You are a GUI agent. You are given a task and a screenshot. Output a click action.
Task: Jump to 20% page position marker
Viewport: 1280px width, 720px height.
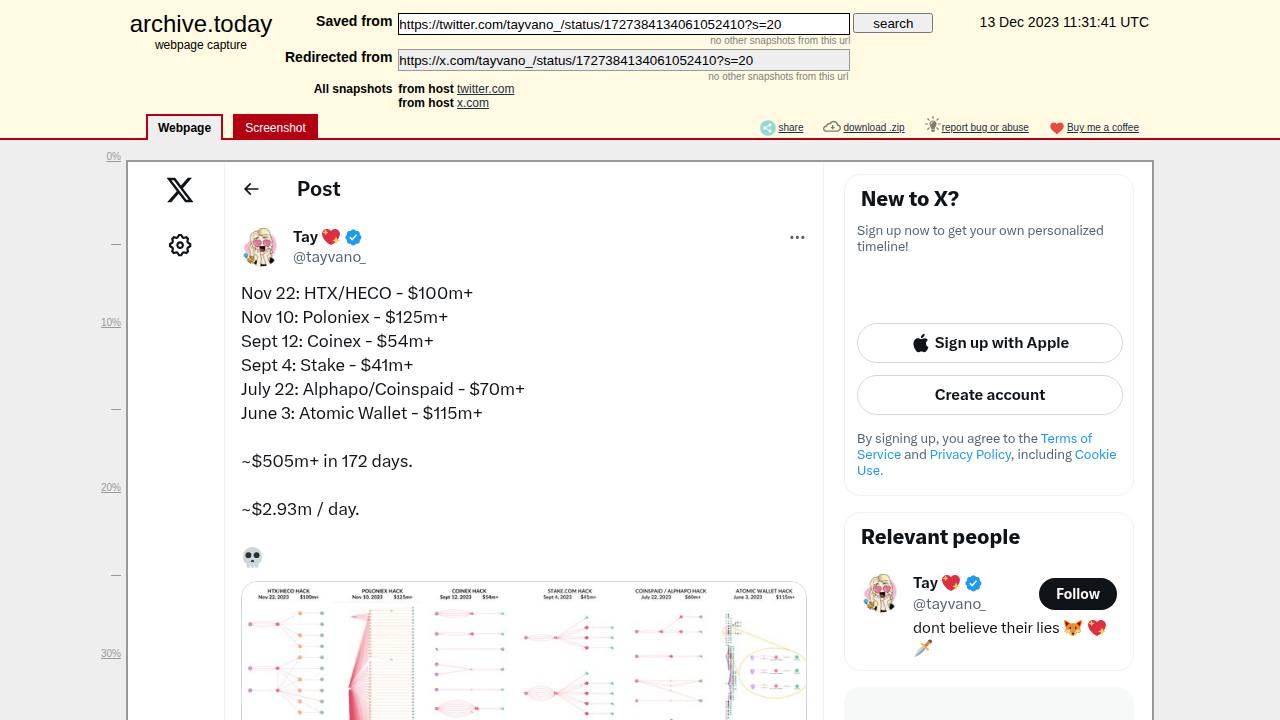point(110,488)
